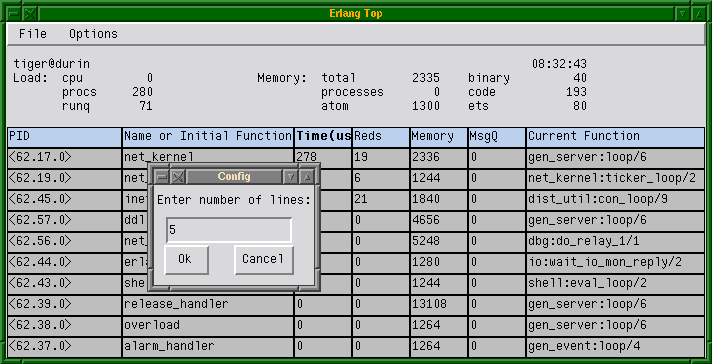Screen dimensions: 712x364
Task: Click memory value 1280
Action: [x=439, y=262]
